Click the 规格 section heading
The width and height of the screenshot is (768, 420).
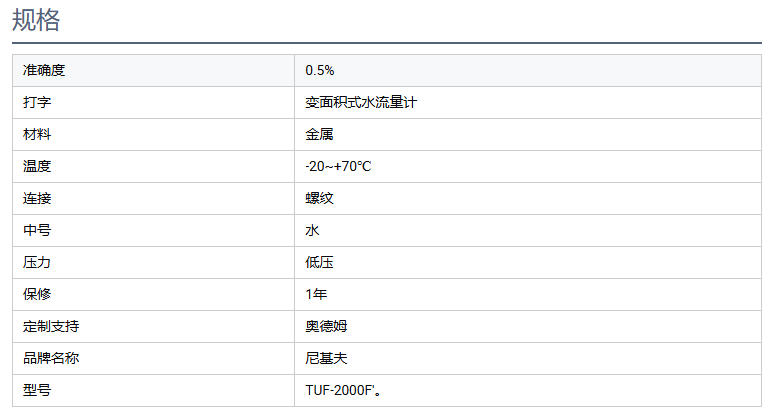point(36,20)
